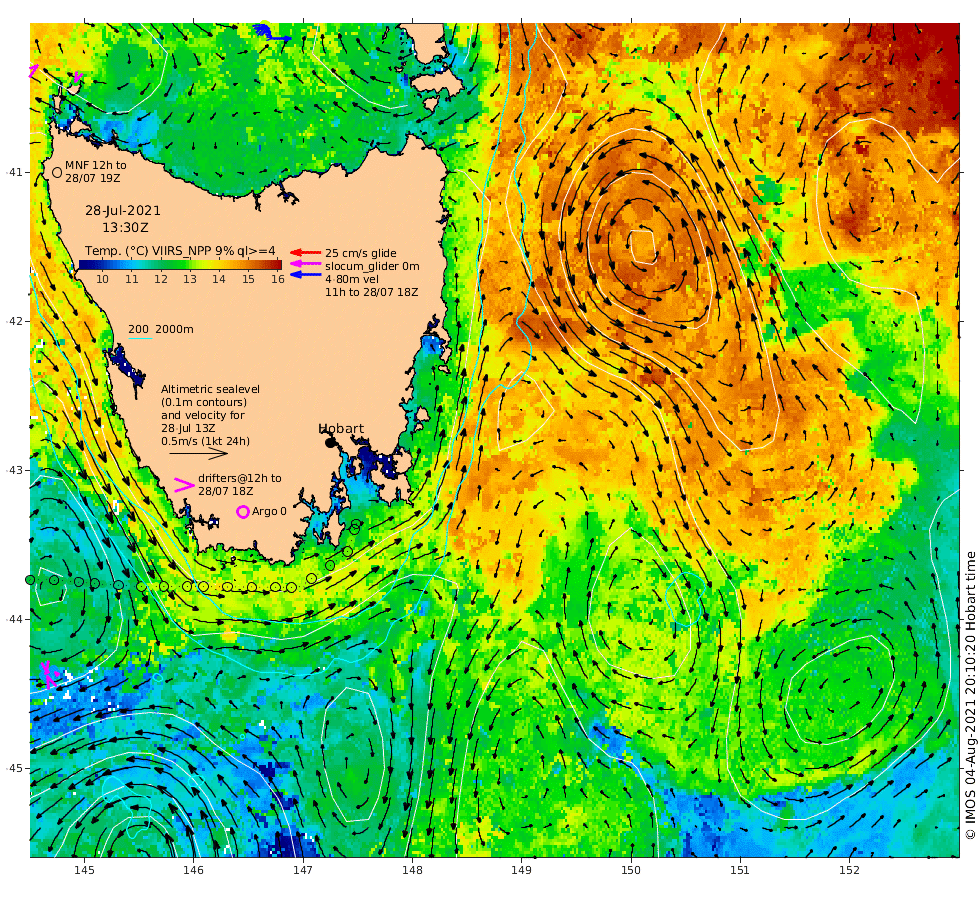Click the blue 4-80m vel arrow
Image resolution: width=980 pixels, height=900 pixels.
[306, 275]
